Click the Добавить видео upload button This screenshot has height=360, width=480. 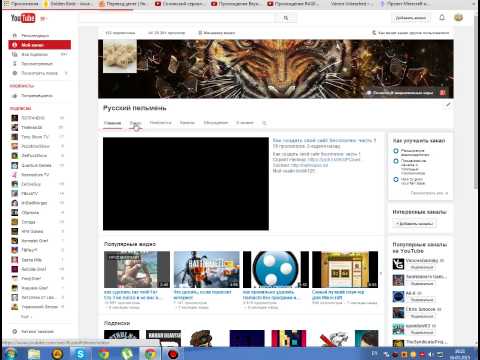pos(411,18)
